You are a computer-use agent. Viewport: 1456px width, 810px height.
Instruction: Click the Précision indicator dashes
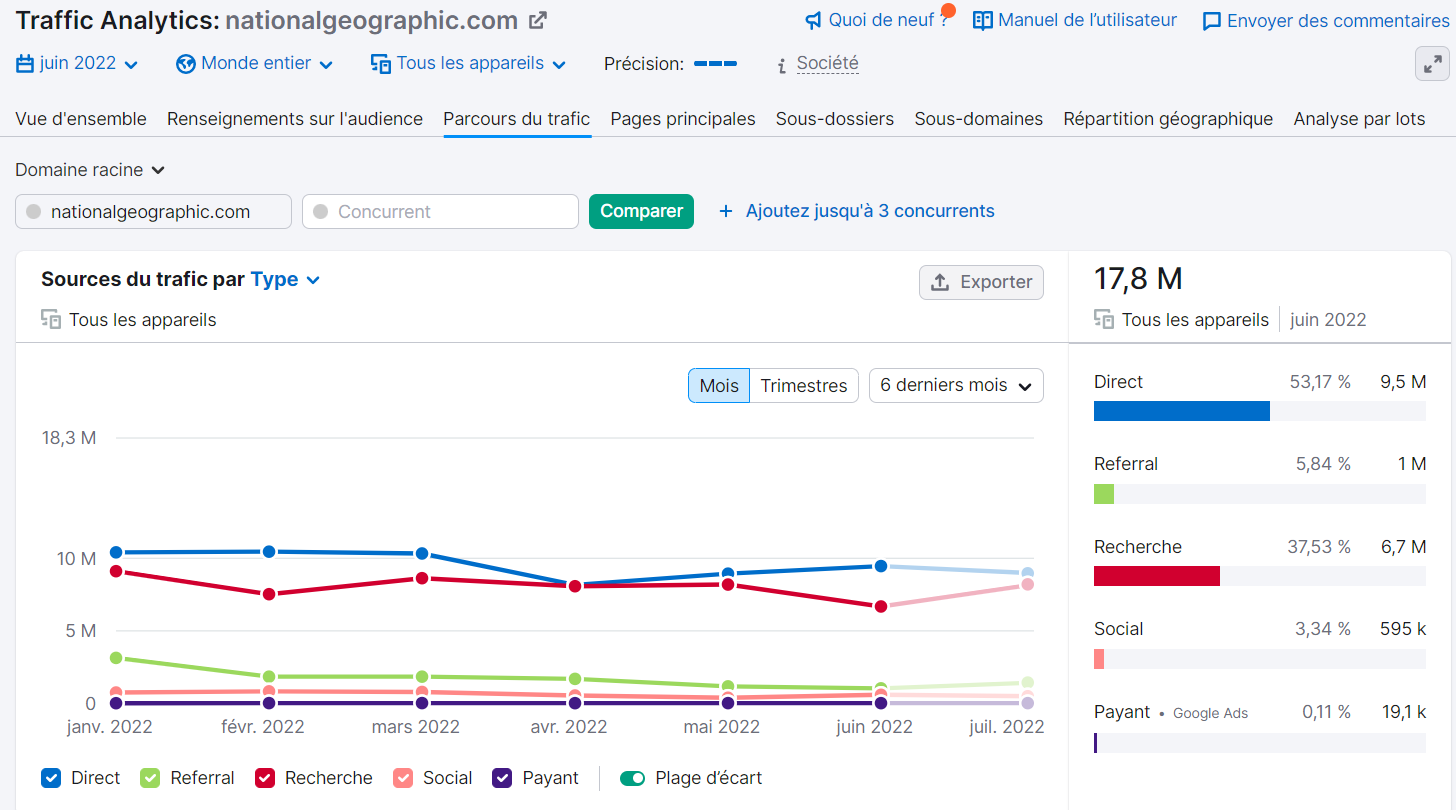pos(715,64)
